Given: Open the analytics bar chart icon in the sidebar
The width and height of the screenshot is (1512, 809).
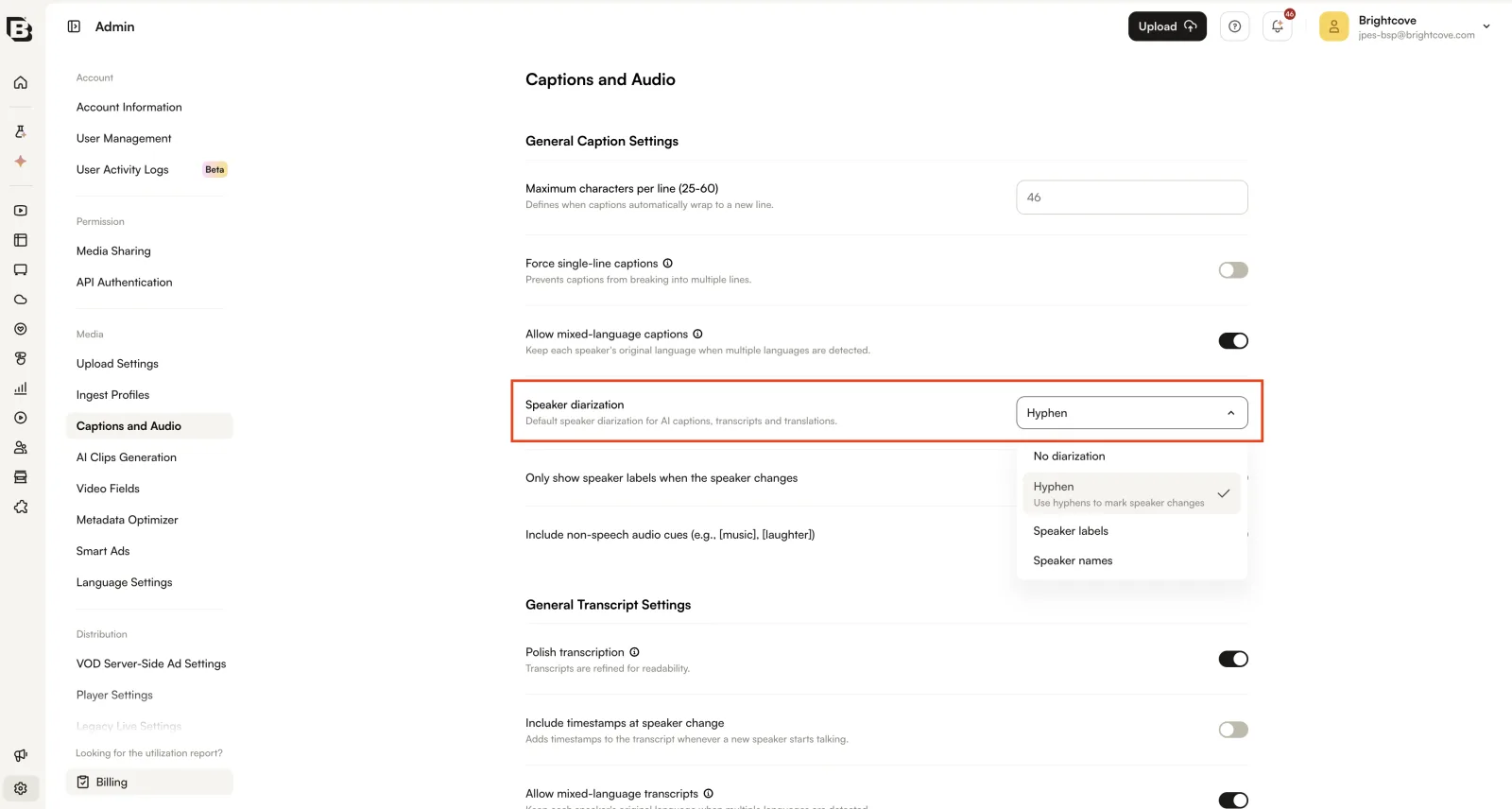Looking at the screenshot, I should pos(21,388).
